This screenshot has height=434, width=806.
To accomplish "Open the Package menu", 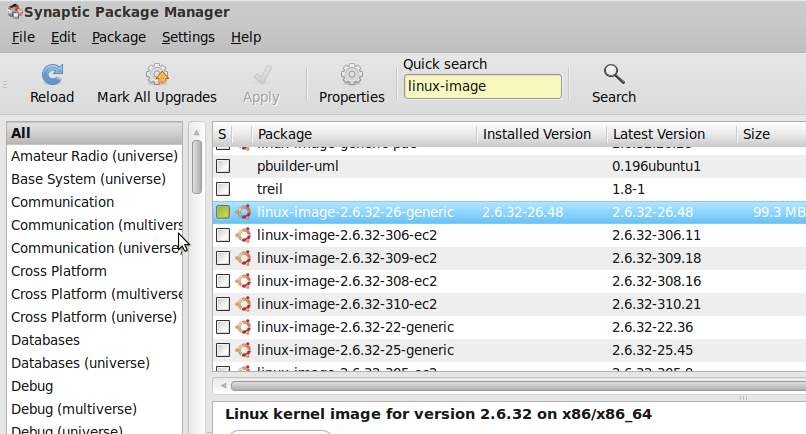I will pos(119,37).
